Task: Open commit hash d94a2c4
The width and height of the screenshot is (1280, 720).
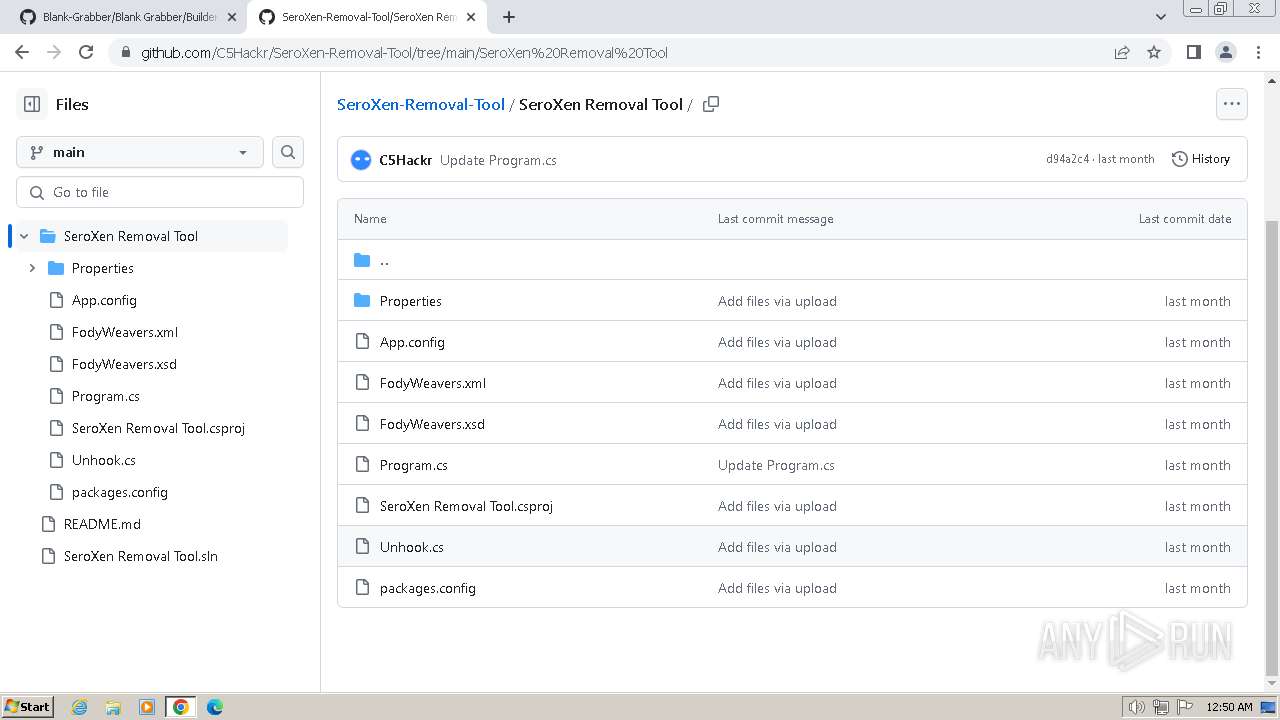Action: [x=1068, y=159]
